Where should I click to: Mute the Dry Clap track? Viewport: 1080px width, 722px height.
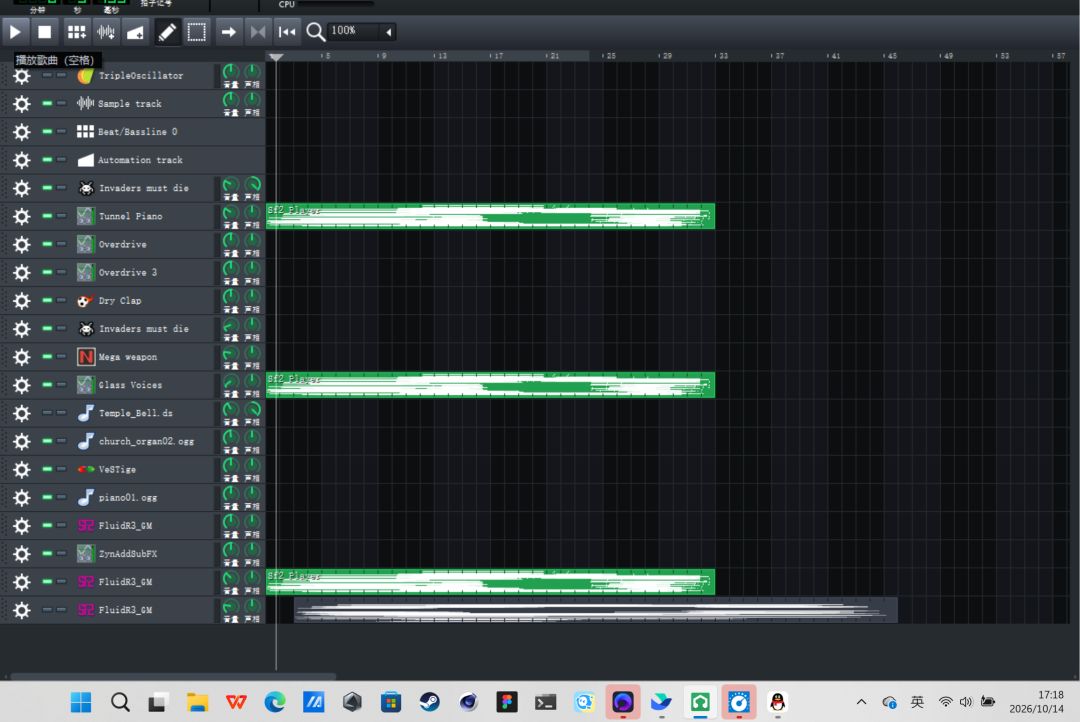coord(47,300)
